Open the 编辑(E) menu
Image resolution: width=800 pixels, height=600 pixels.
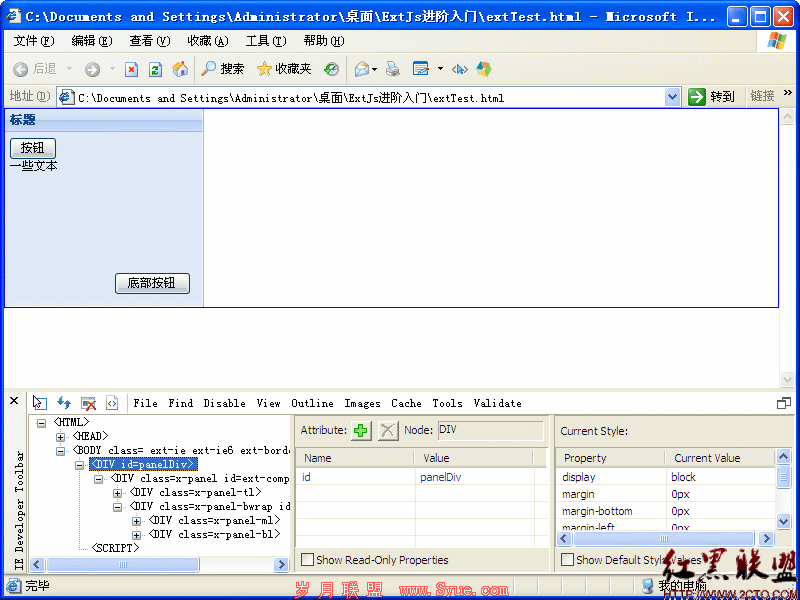92,41
